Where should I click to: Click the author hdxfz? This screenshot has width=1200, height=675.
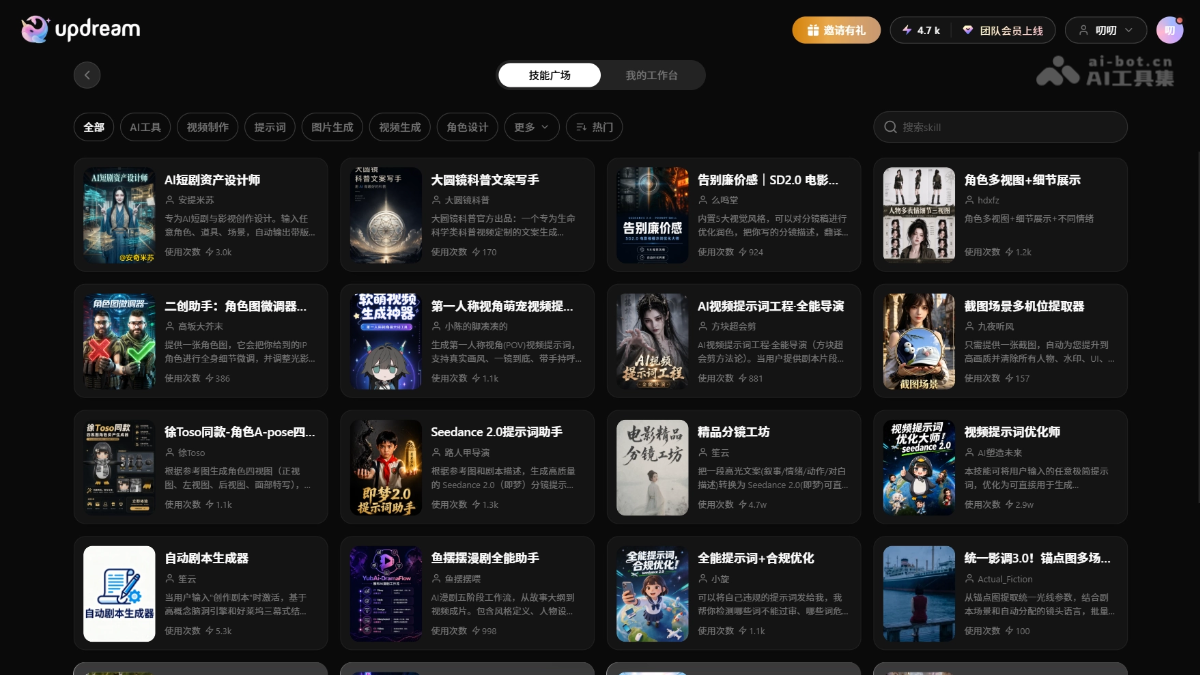coord(988,200)
